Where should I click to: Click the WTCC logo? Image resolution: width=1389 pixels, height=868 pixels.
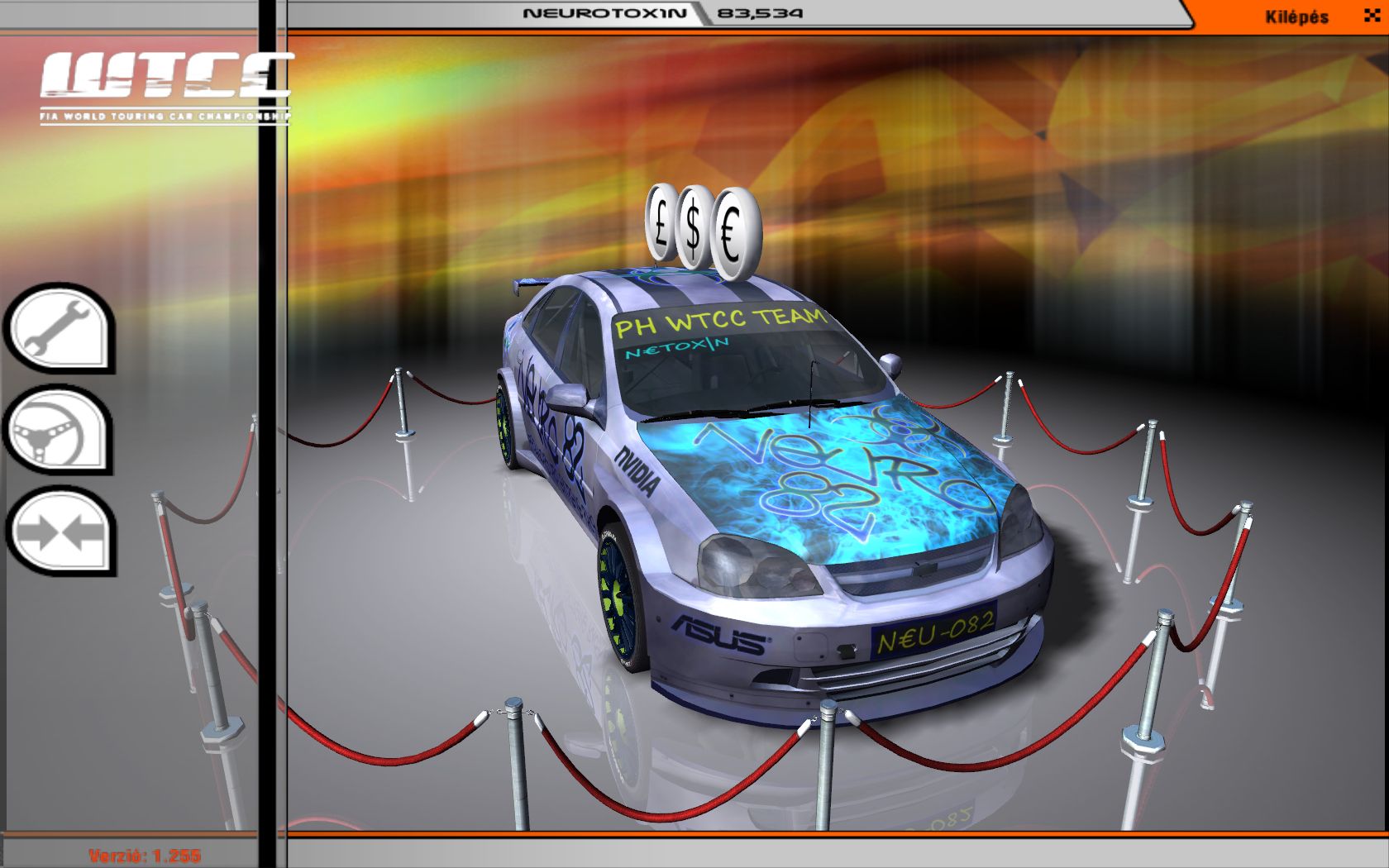coord(165,87)
